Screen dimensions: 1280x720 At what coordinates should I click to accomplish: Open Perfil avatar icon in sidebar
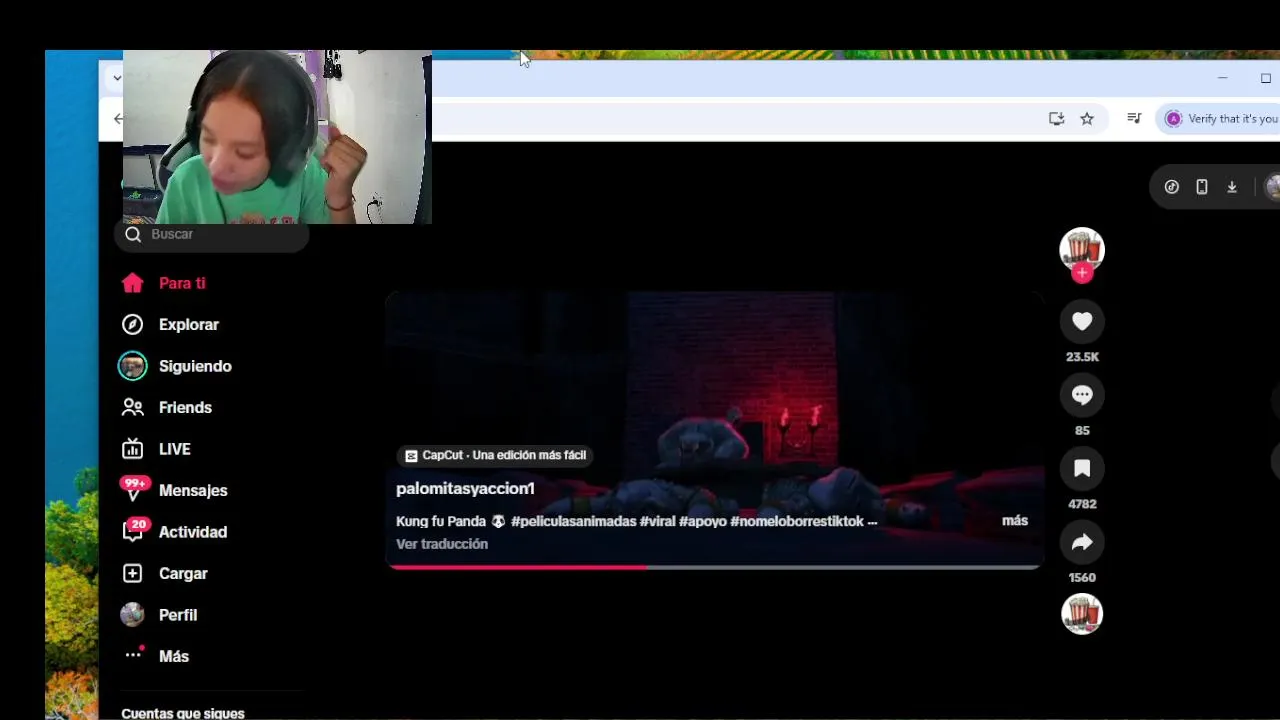click(133, 615)
